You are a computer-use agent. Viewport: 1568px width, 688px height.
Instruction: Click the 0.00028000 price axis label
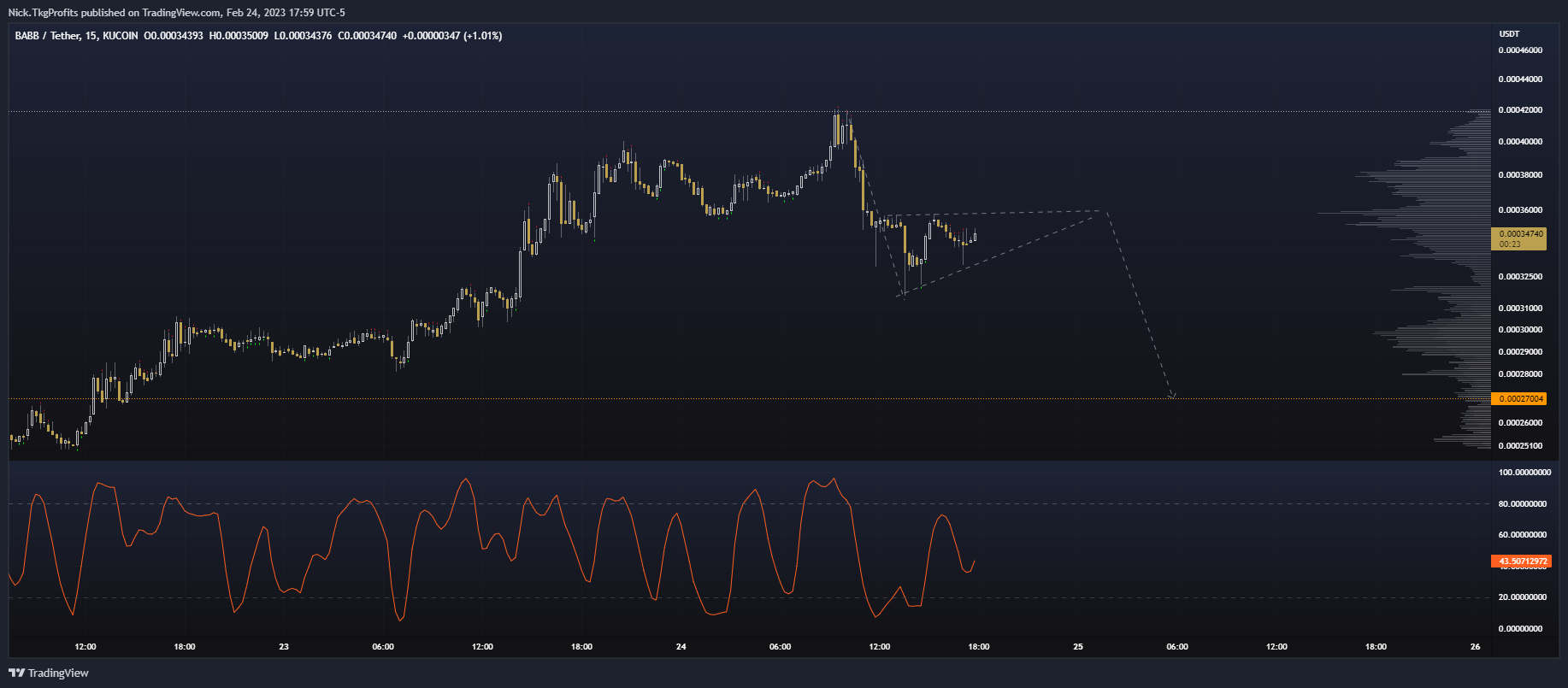point(1521,374)
